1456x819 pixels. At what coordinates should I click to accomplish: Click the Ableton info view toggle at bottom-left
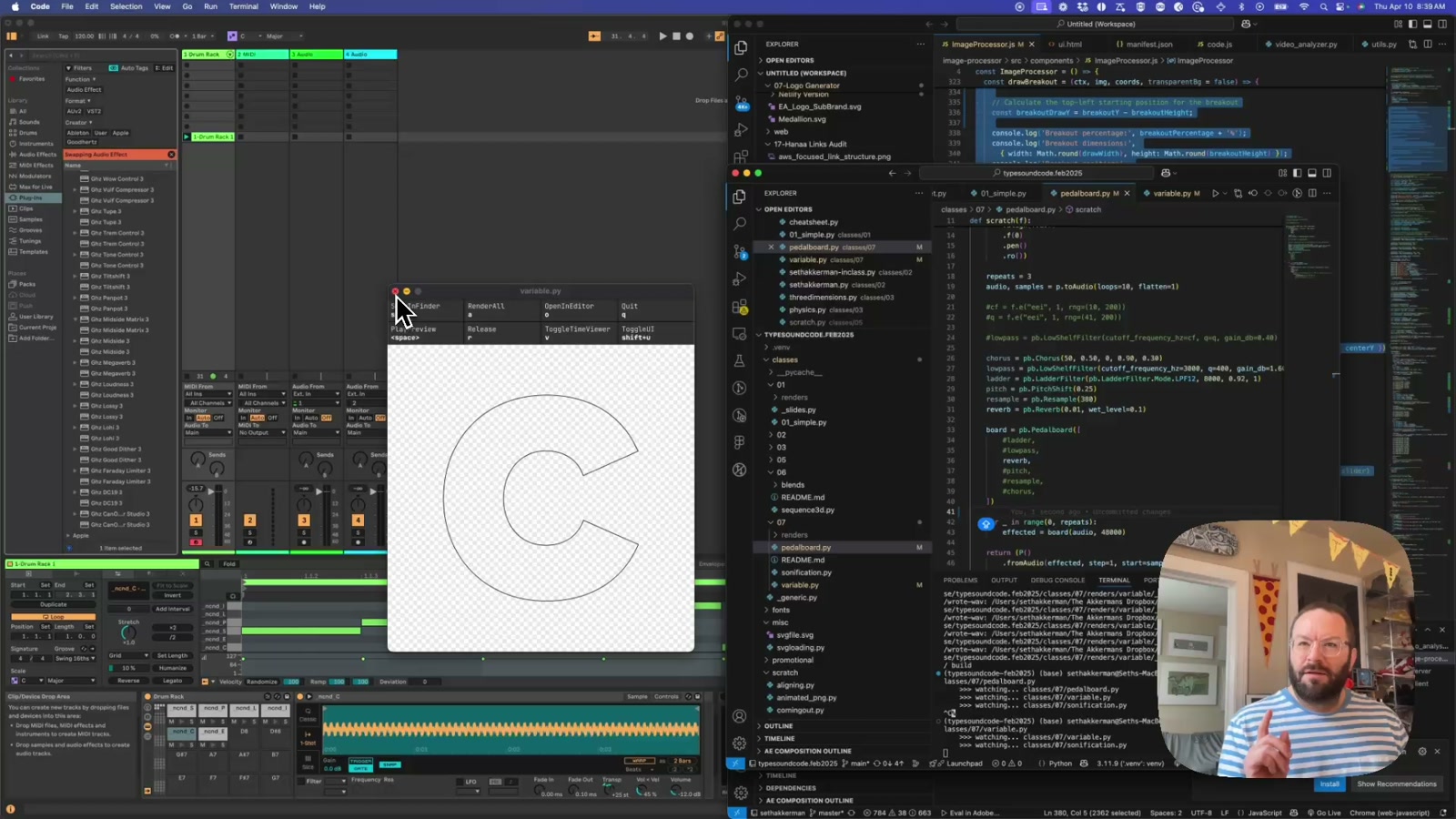click(x=10, y=809)
